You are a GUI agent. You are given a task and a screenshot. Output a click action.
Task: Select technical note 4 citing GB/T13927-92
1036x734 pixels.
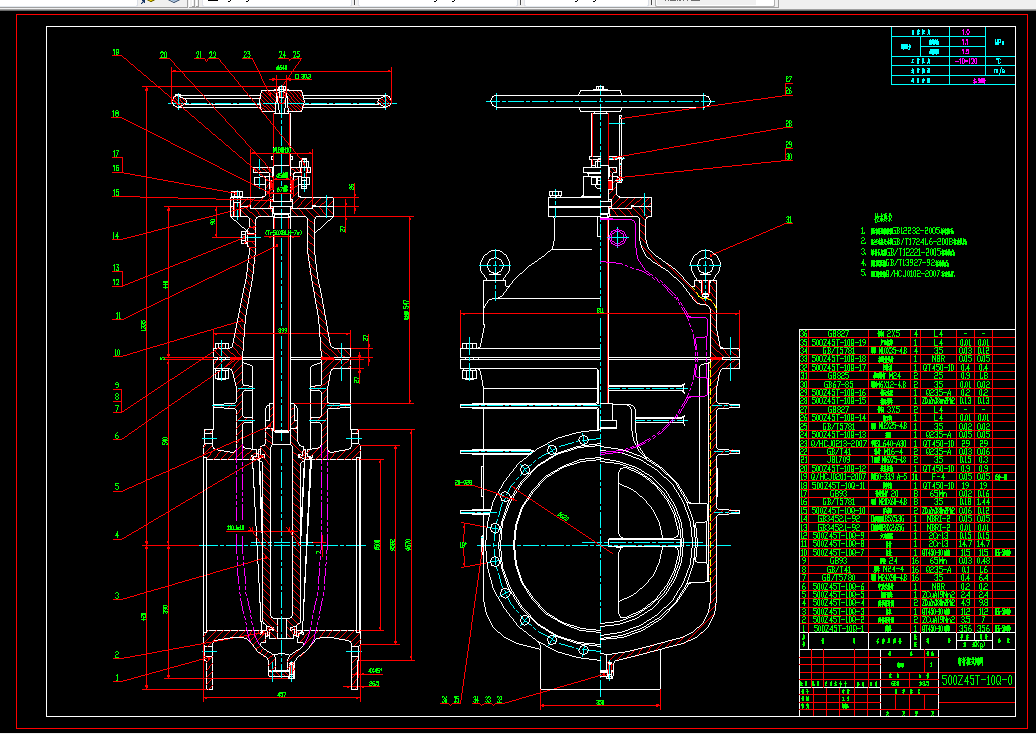pyautogui.click(x=904, y=263)
